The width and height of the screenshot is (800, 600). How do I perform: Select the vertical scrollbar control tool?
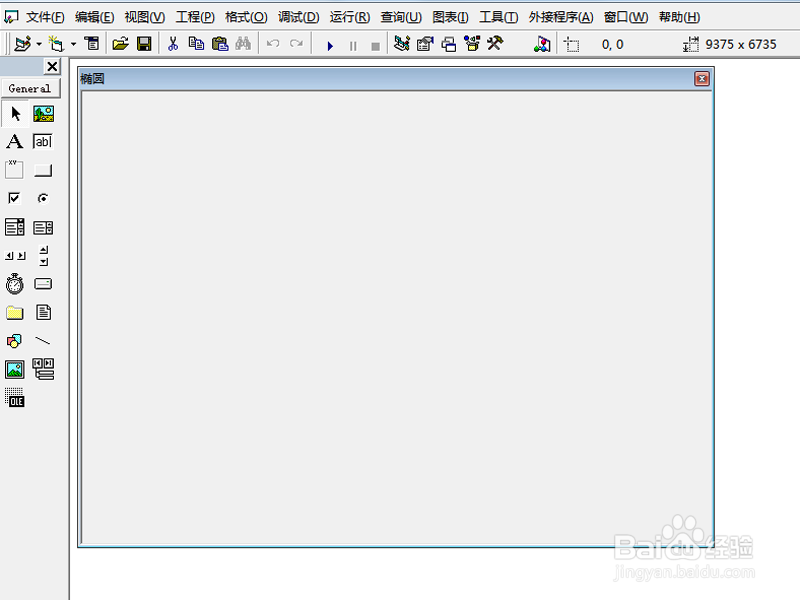(x=44, y=256)
